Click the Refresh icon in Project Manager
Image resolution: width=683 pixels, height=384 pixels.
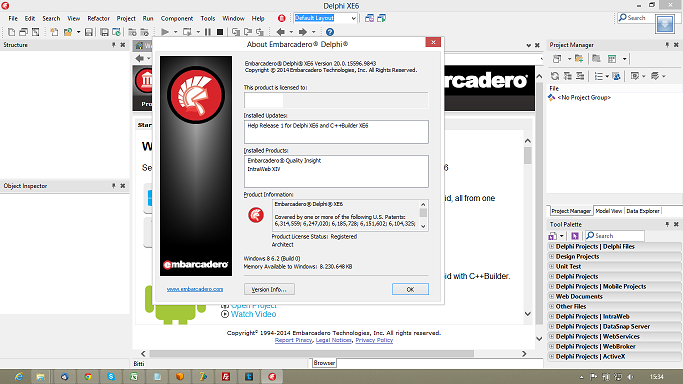[x=555, y=76]
